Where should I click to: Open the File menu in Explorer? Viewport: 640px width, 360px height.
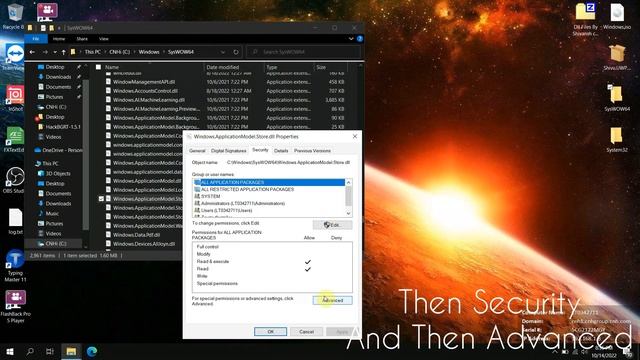coord(36,39)
